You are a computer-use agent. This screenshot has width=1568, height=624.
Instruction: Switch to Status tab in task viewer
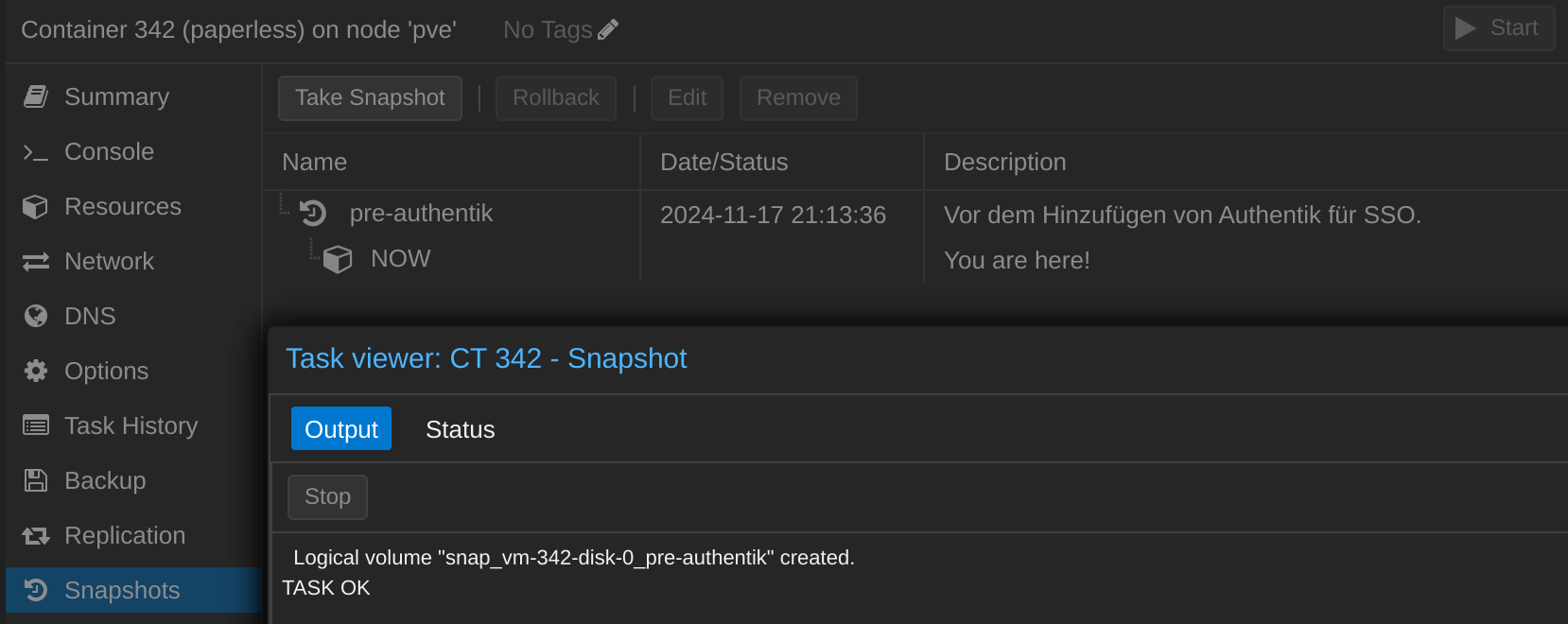(x=461, y=429)
